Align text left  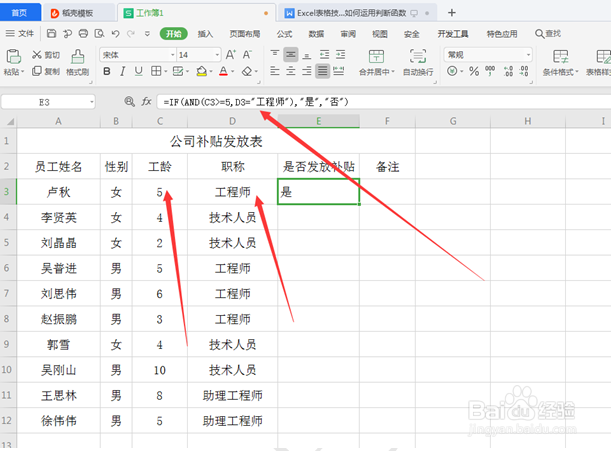pyautogui.click(x=275, y=71)
